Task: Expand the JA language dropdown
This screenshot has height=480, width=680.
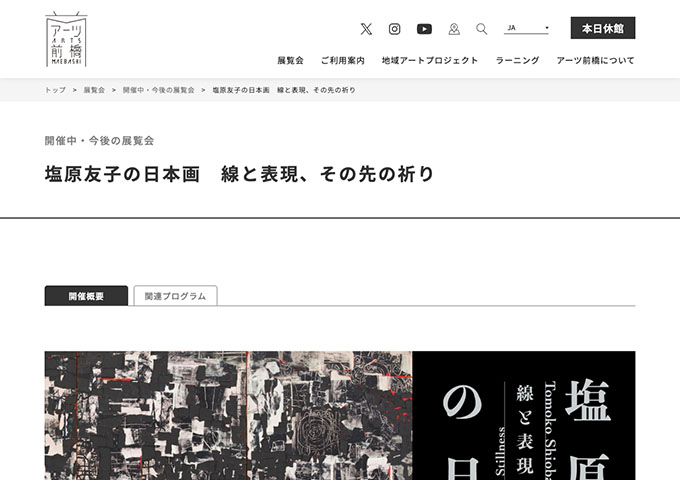Action: point(526,28)
